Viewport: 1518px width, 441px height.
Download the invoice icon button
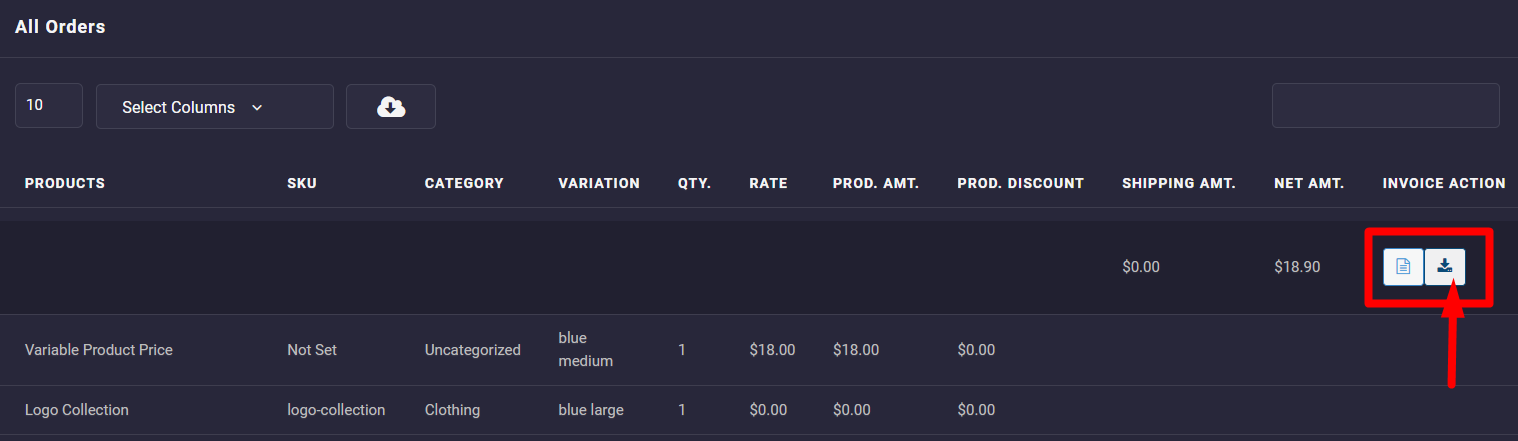click(1445, 267)
